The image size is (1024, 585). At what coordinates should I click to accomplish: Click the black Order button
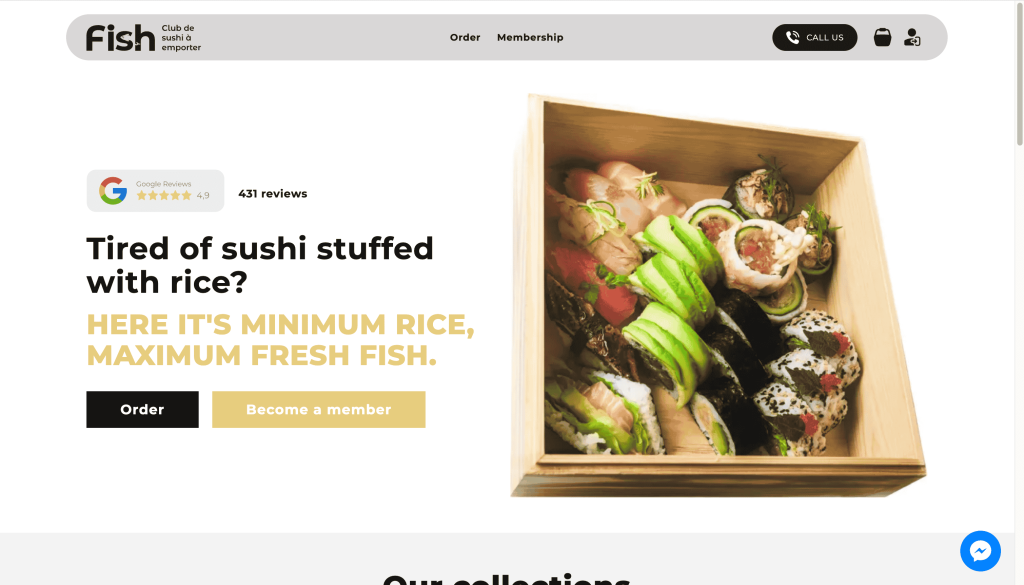click(x=142, y=409)
